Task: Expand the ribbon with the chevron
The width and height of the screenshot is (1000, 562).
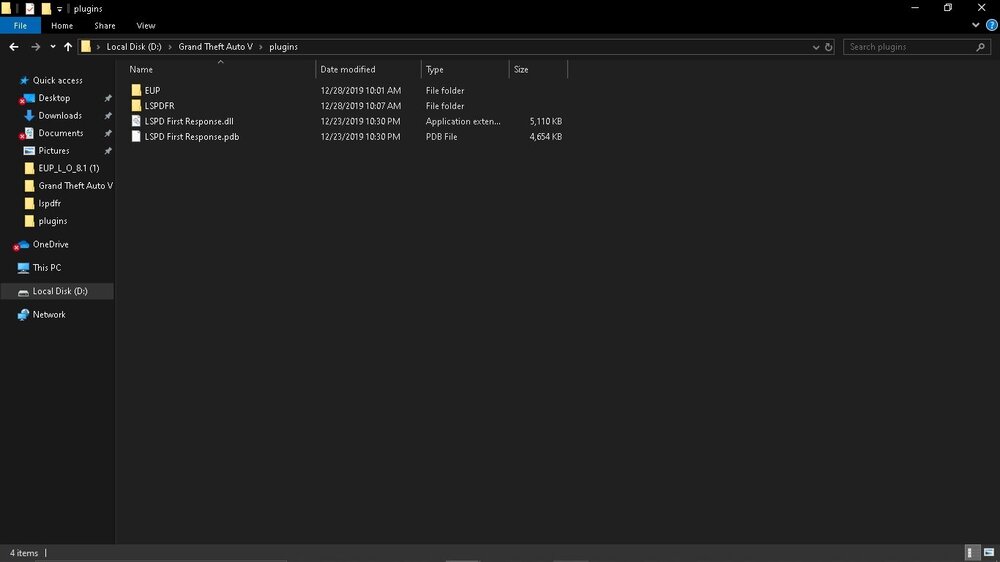Action: [975, 26]
